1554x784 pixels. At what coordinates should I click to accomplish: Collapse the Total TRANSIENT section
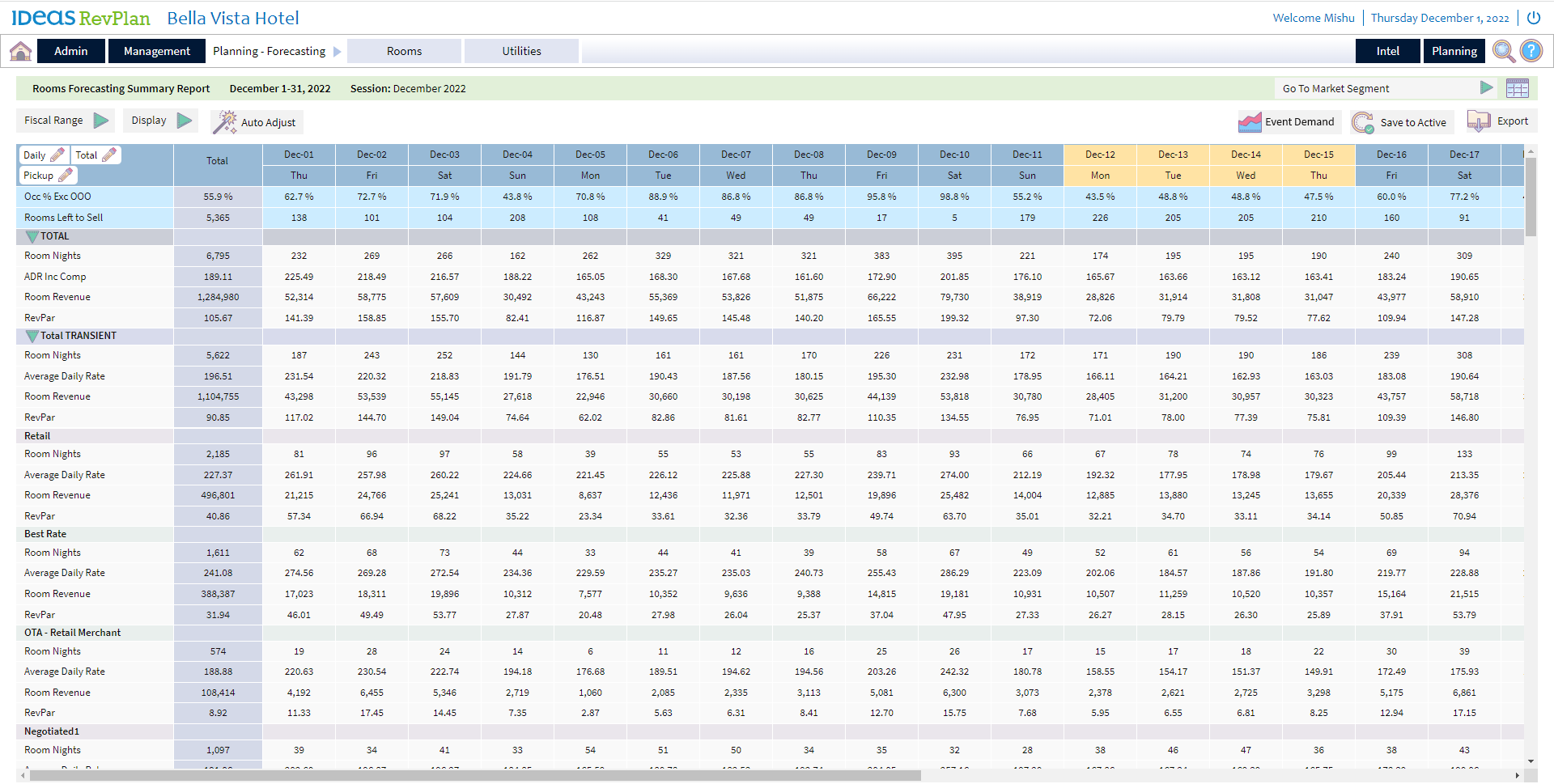(32, 336)
